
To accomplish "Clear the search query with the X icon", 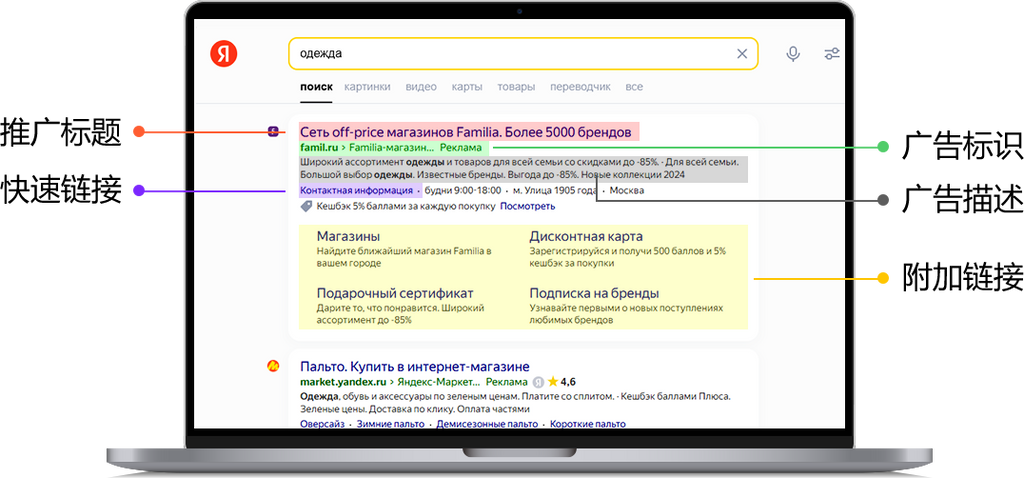I will 742,54.
